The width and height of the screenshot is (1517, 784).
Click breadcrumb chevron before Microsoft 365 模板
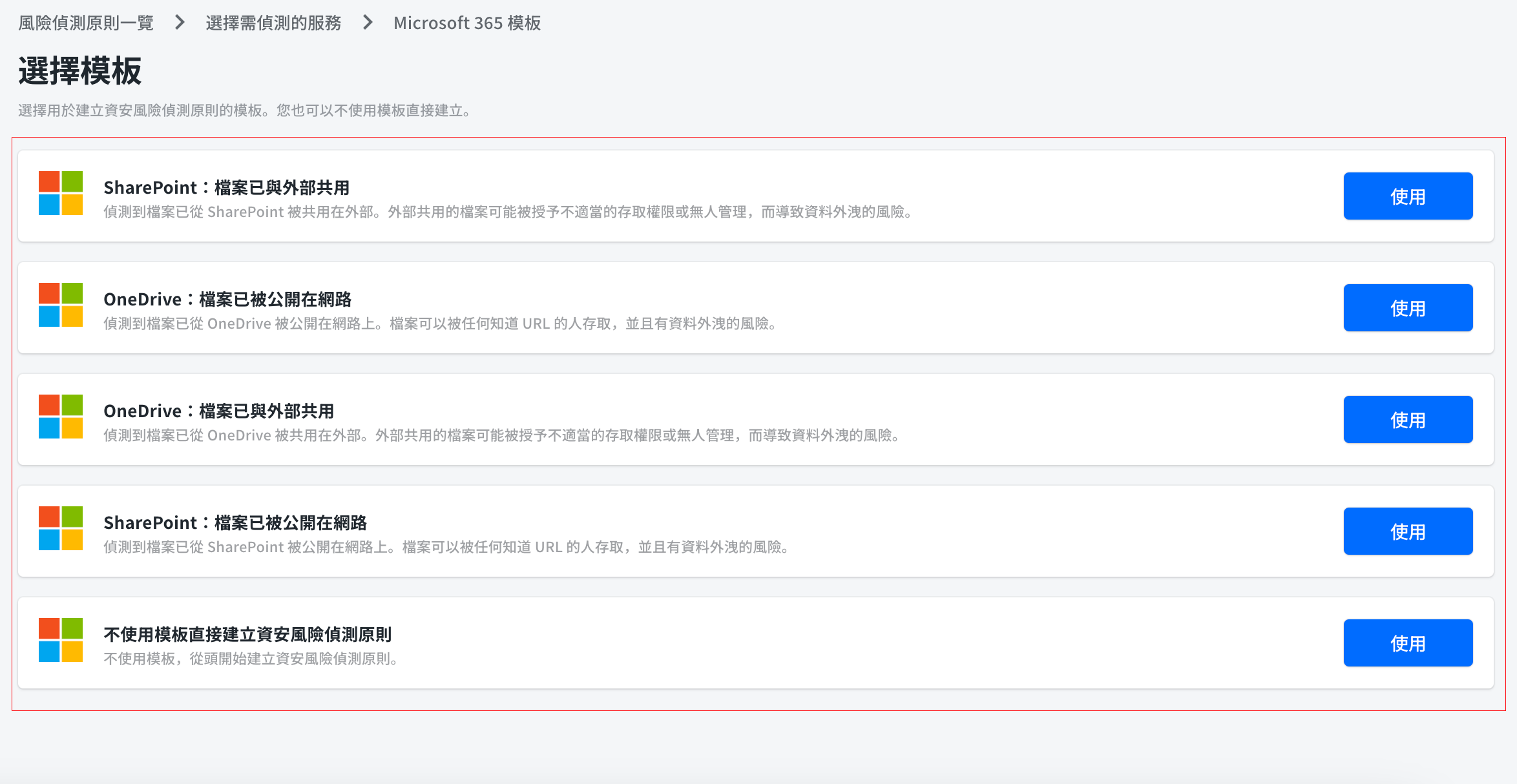coord(368,23)
